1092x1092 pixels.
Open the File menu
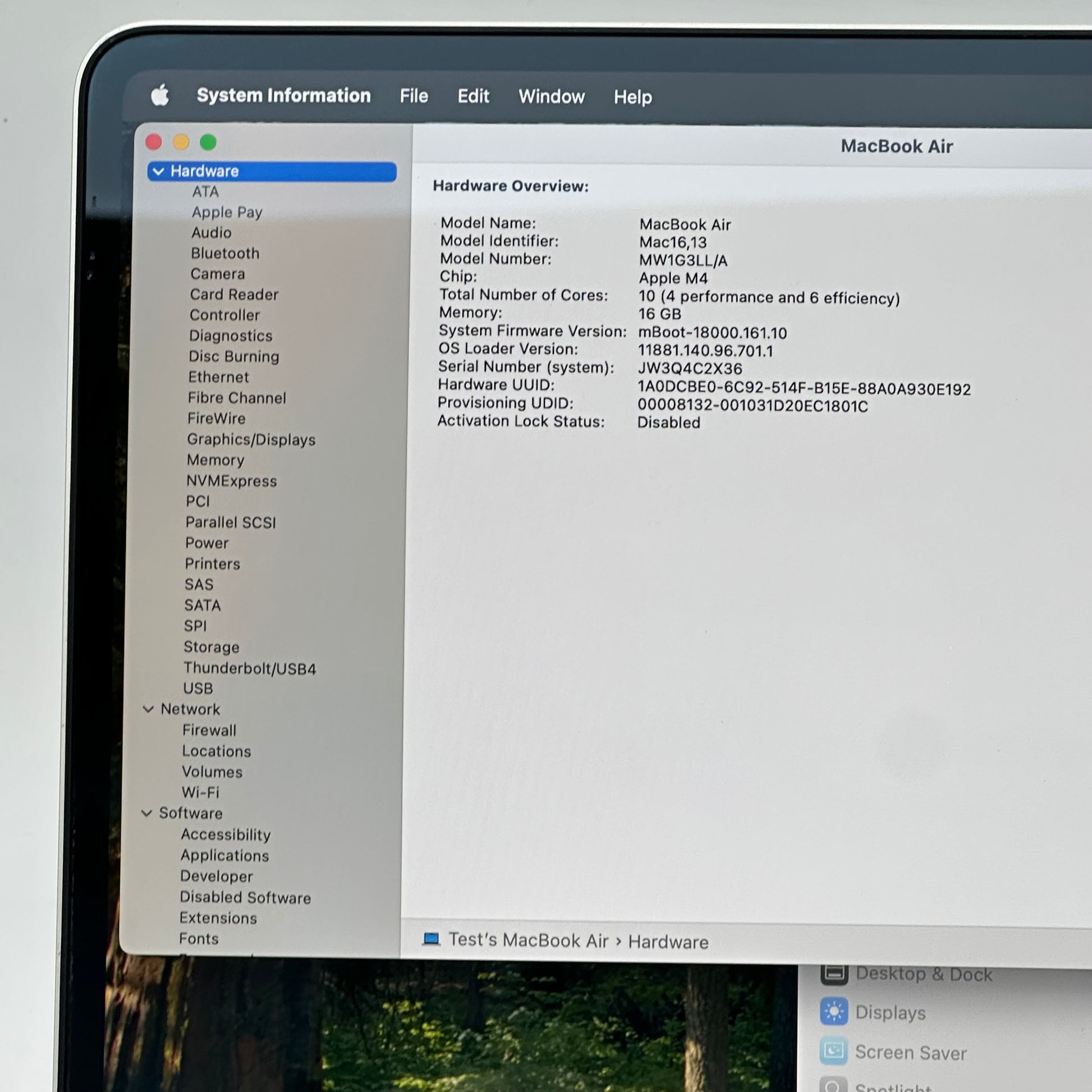point(414,96)
